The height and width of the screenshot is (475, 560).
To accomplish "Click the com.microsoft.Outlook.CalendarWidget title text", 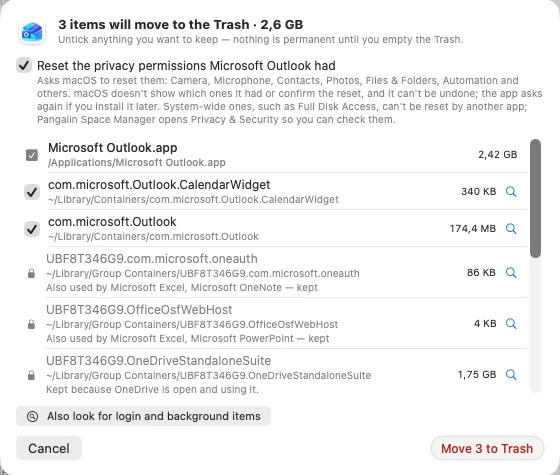I will (159, 185).
